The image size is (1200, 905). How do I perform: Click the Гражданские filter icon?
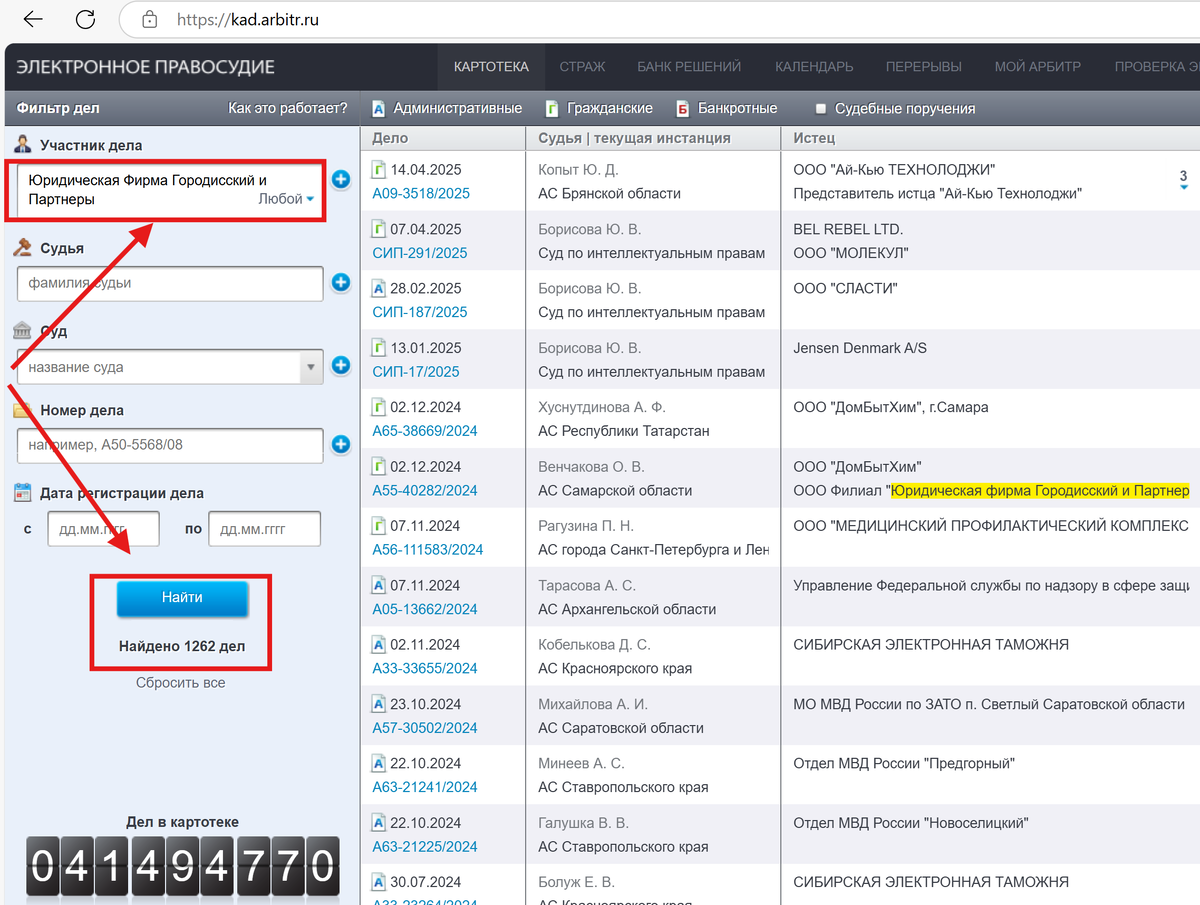[552, 108]
